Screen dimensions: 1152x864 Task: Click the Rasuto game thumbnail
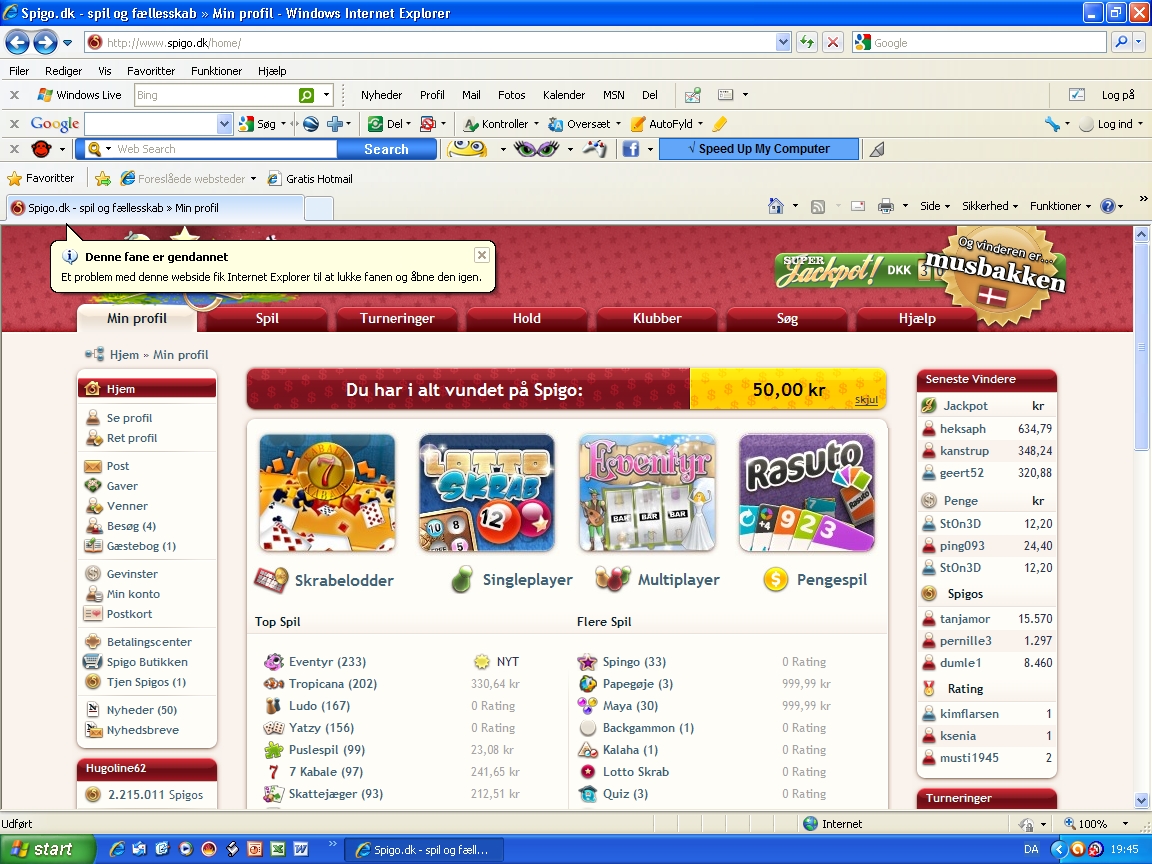tap(806, 492)
